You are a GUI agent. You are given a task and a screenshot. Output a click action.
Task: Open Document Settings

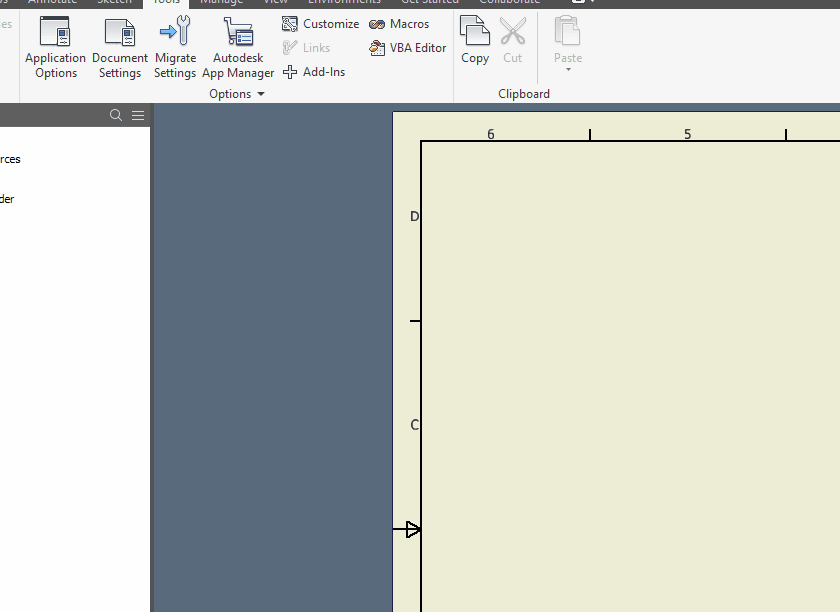[119, 45]
